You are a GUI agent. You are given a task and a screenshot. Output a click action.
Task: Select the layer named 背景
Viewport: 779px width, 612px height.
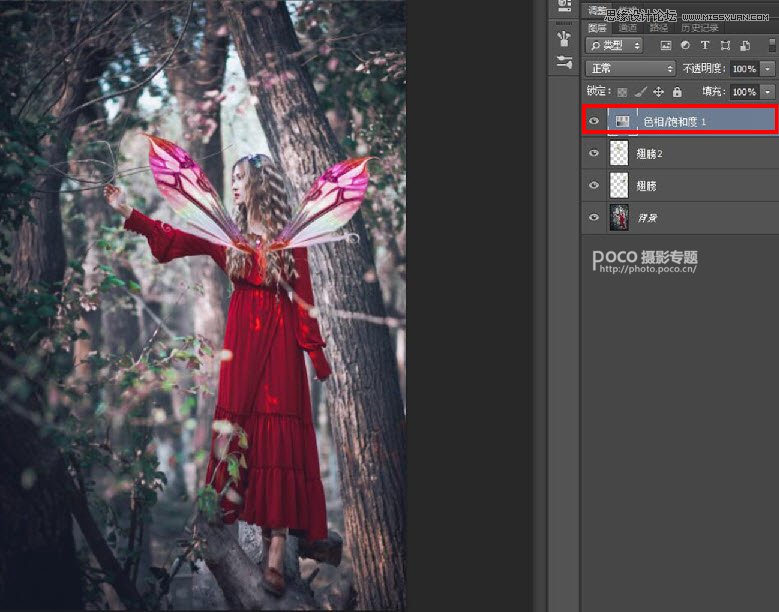coord(647,218)
